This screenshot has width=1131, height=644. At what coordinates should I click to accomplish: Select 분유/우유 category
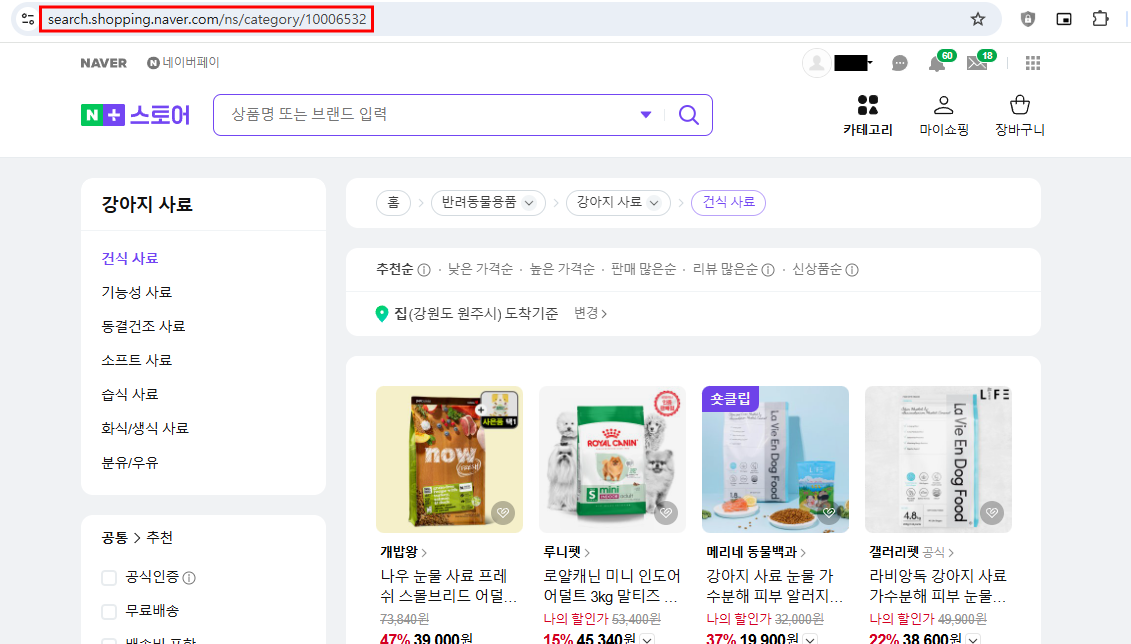130,462
